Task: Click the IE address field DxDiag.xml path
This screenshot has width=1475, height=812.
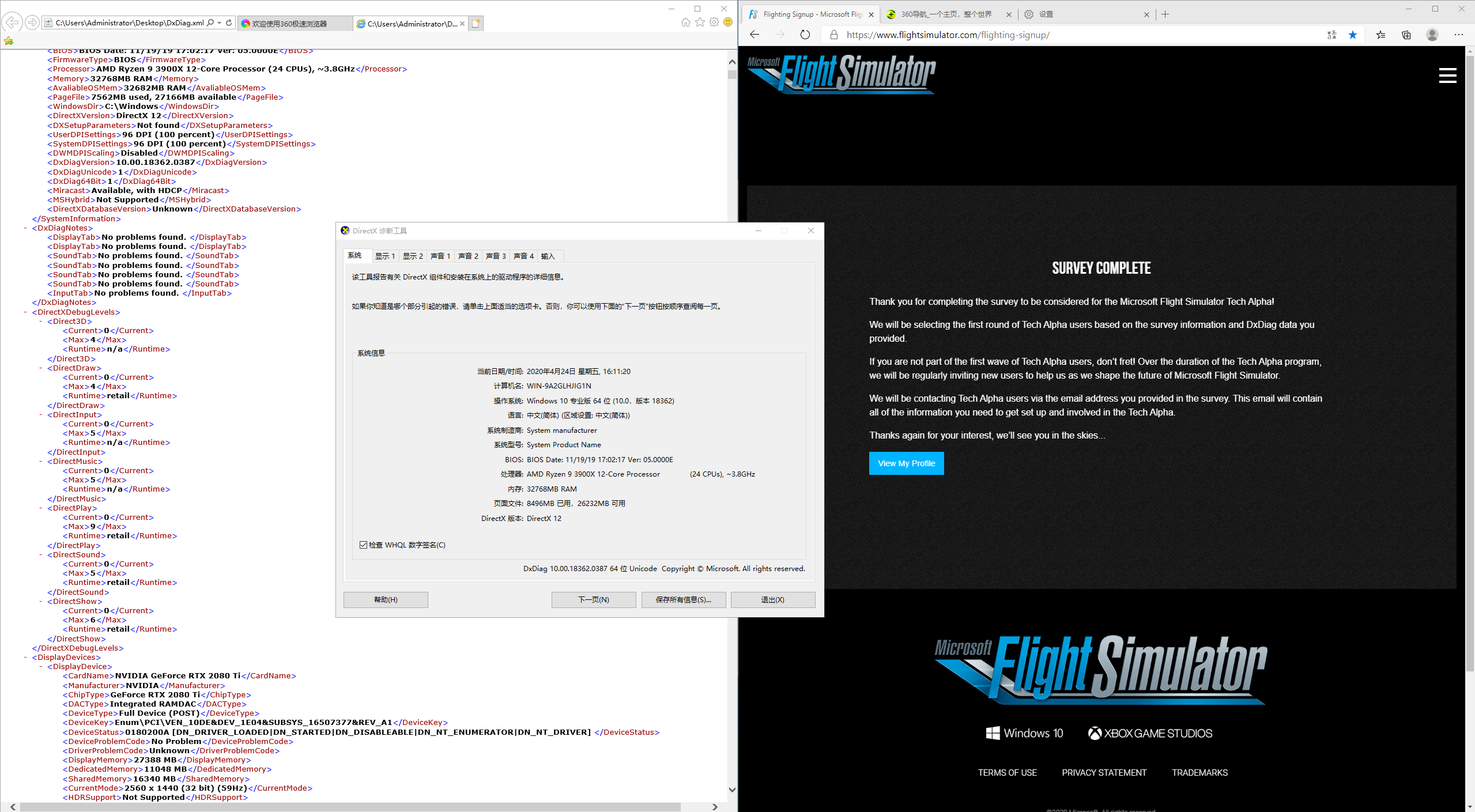Action: 130,23
